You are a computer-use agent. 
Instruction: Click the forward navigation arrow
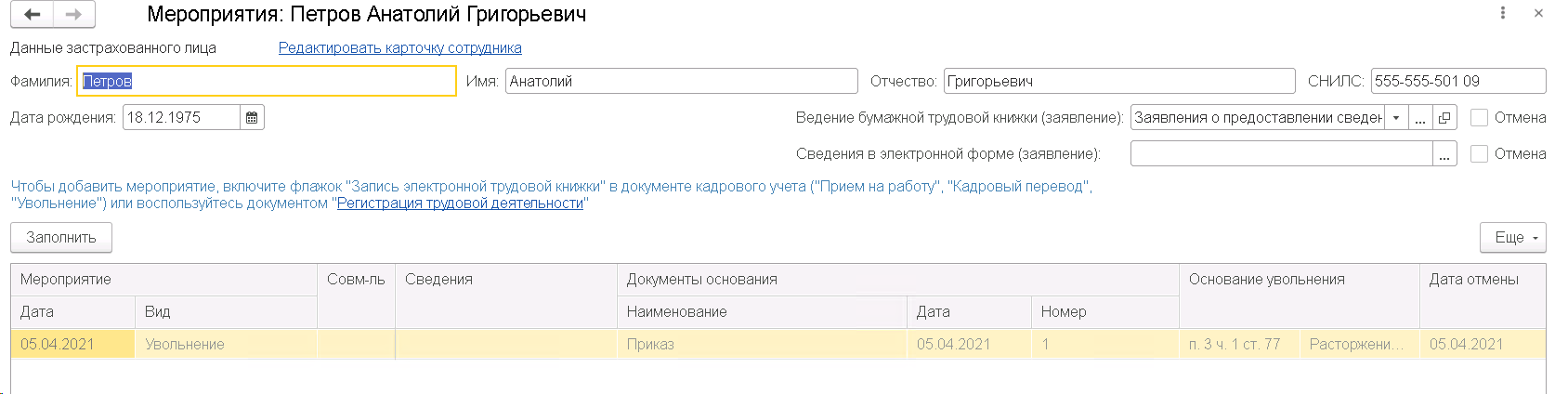[74, 14]
